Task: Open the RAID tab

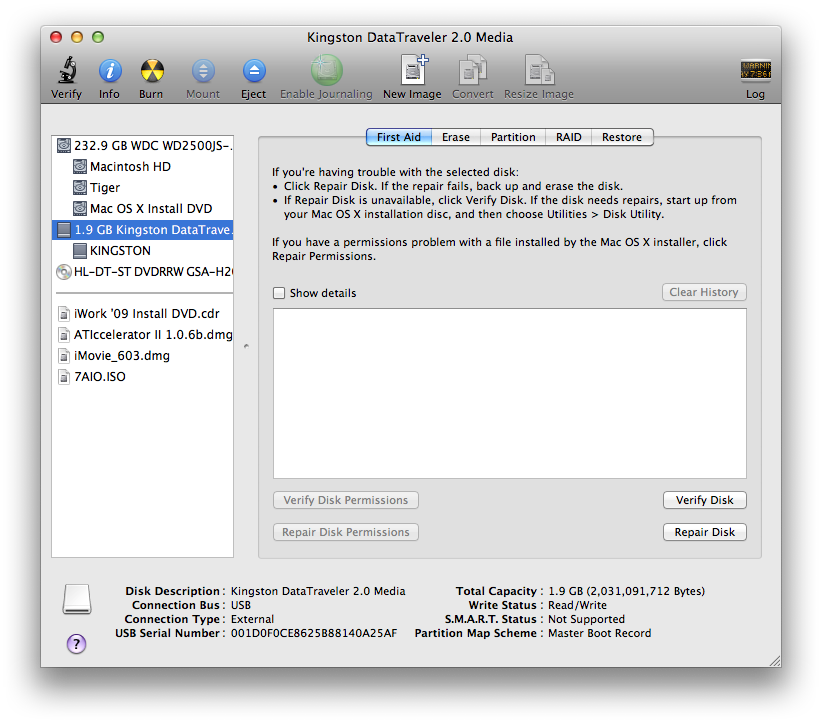Action: point(569,137)
